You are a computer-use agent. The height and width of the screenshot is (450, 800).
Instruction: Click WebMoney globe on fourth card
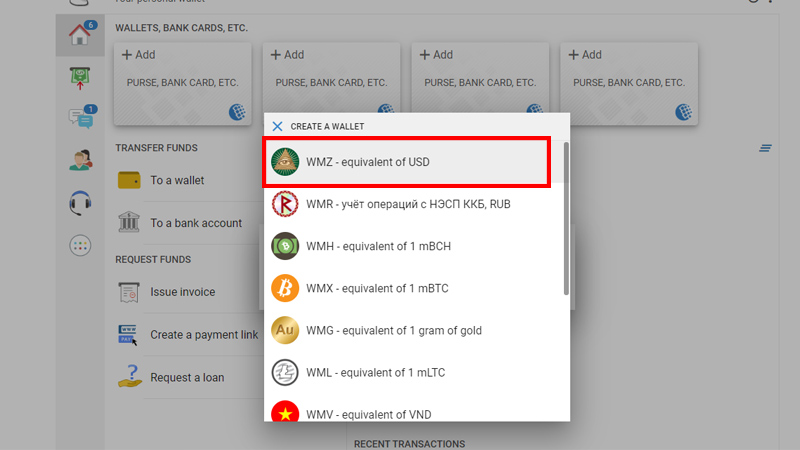[x=684, y=112]
